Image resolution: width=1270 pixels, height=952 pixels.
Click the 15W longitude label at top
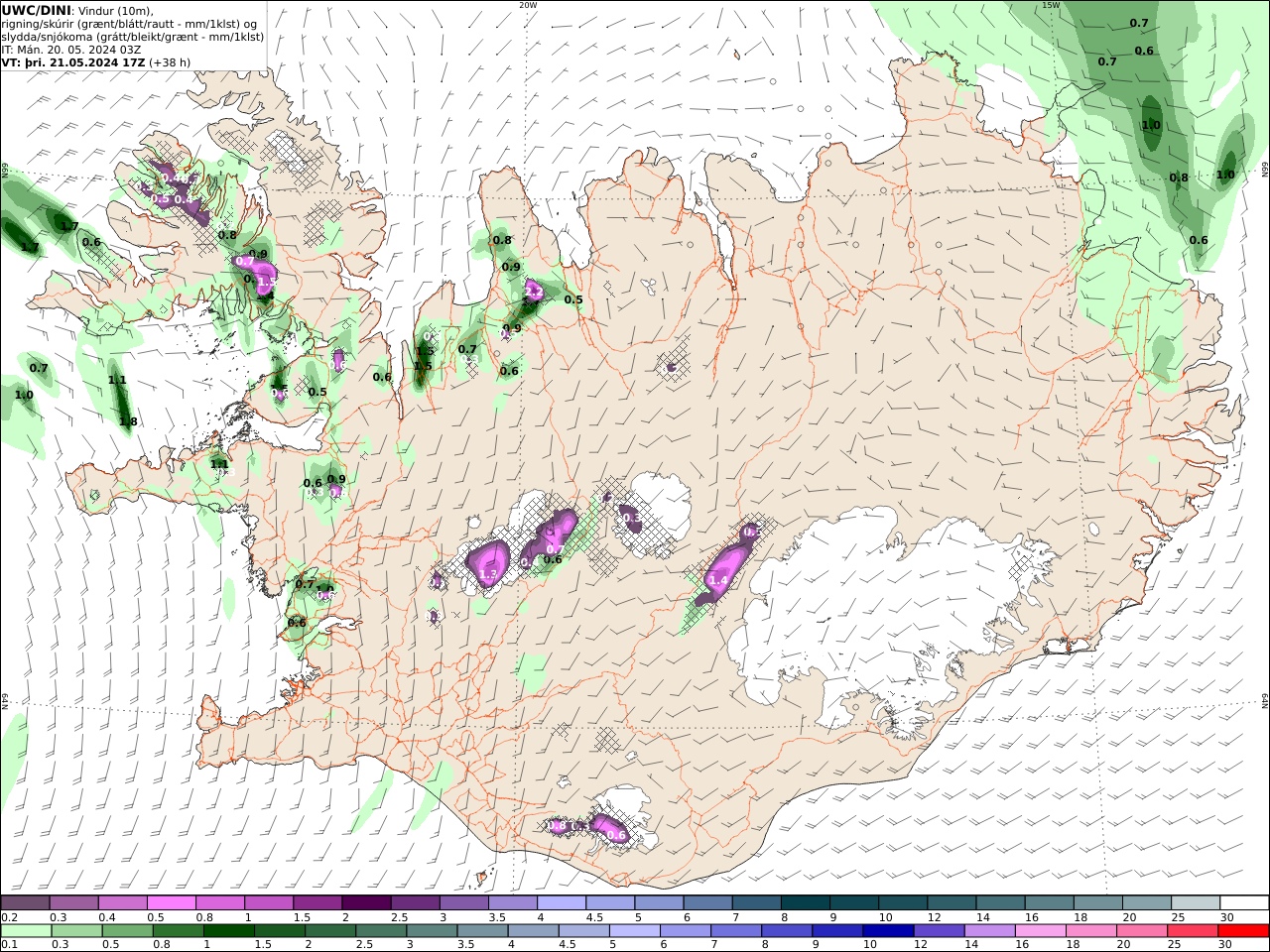[1051, 5]
